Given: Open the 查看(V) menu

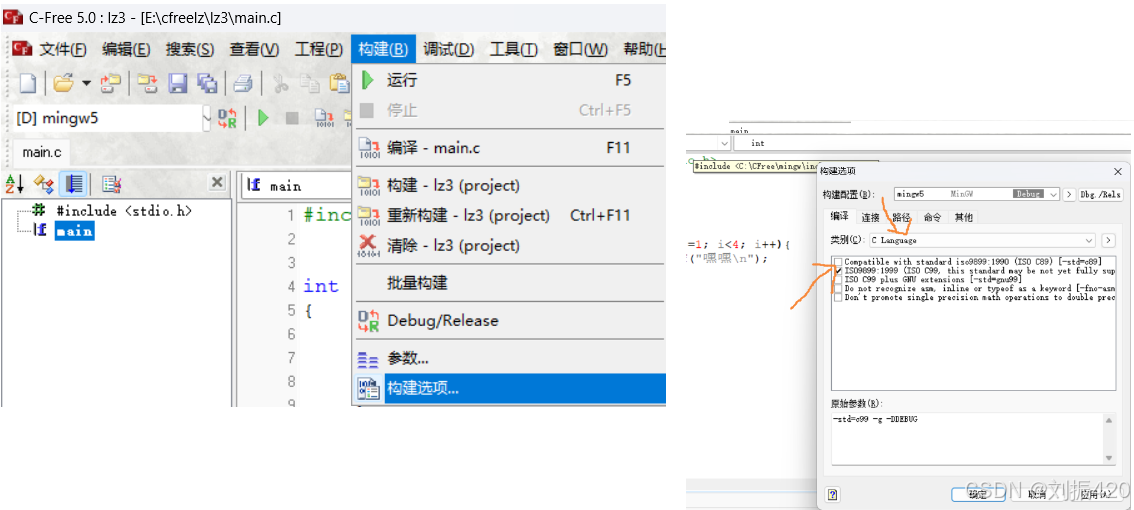Looking at the screenshot, I should pos(254,50).
